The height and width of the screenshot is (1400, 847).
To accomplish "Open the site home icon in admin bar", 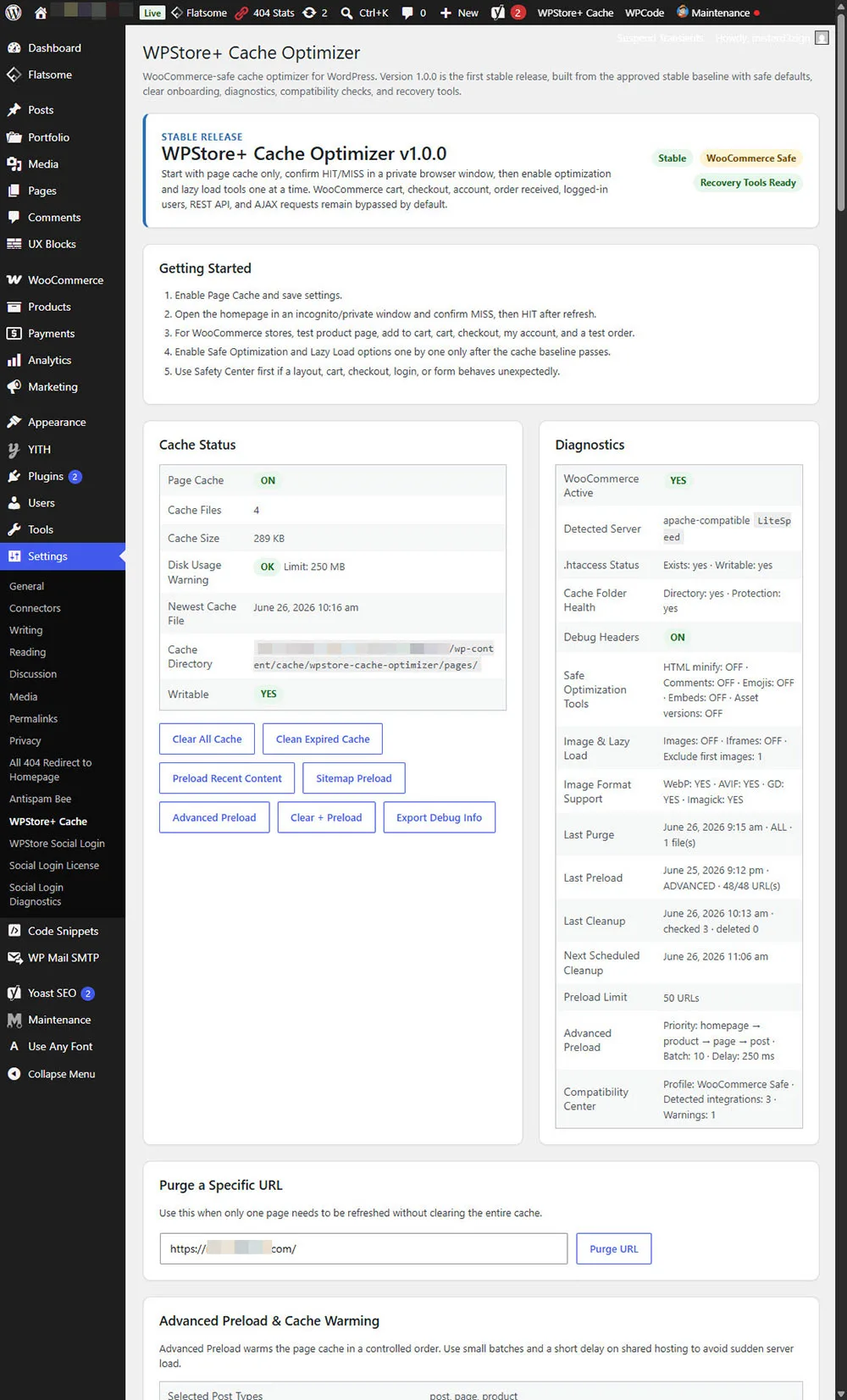I will [40, 13].
